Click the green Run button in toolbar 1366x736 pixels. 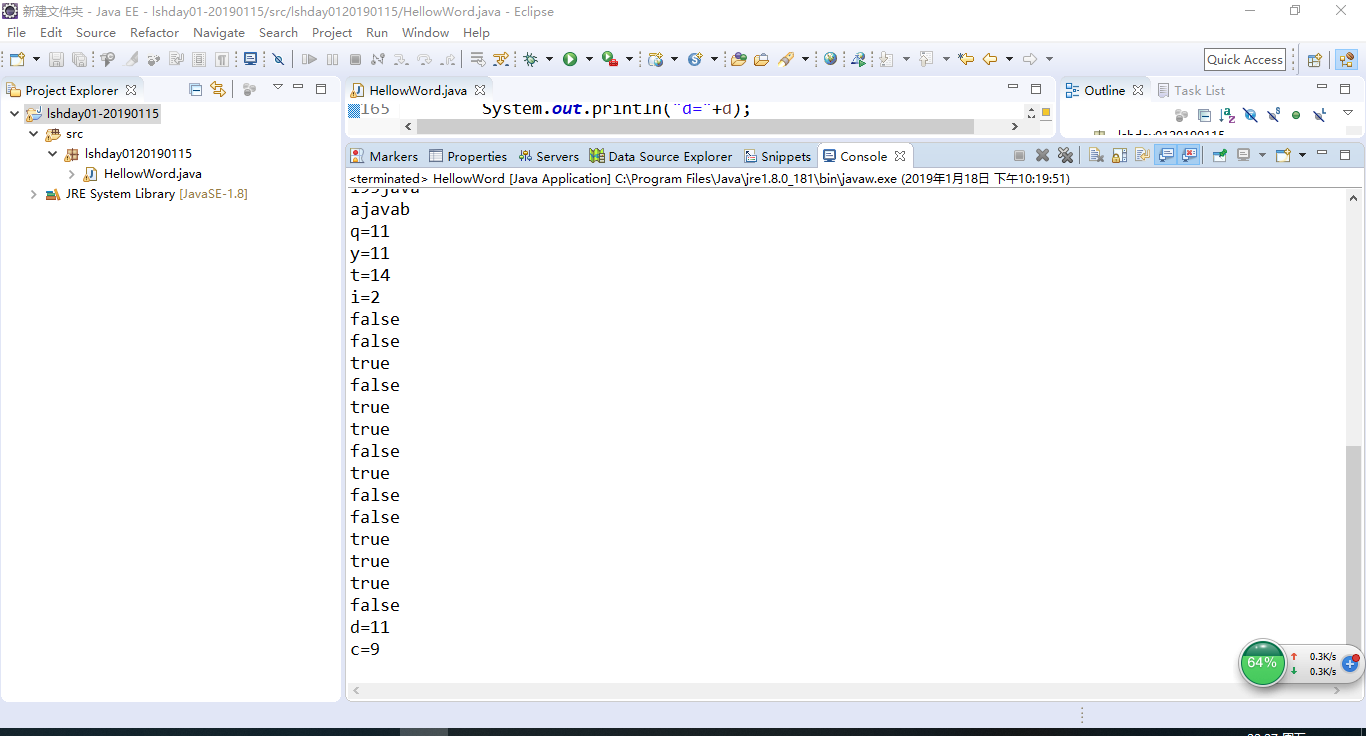tap(569, 60)
